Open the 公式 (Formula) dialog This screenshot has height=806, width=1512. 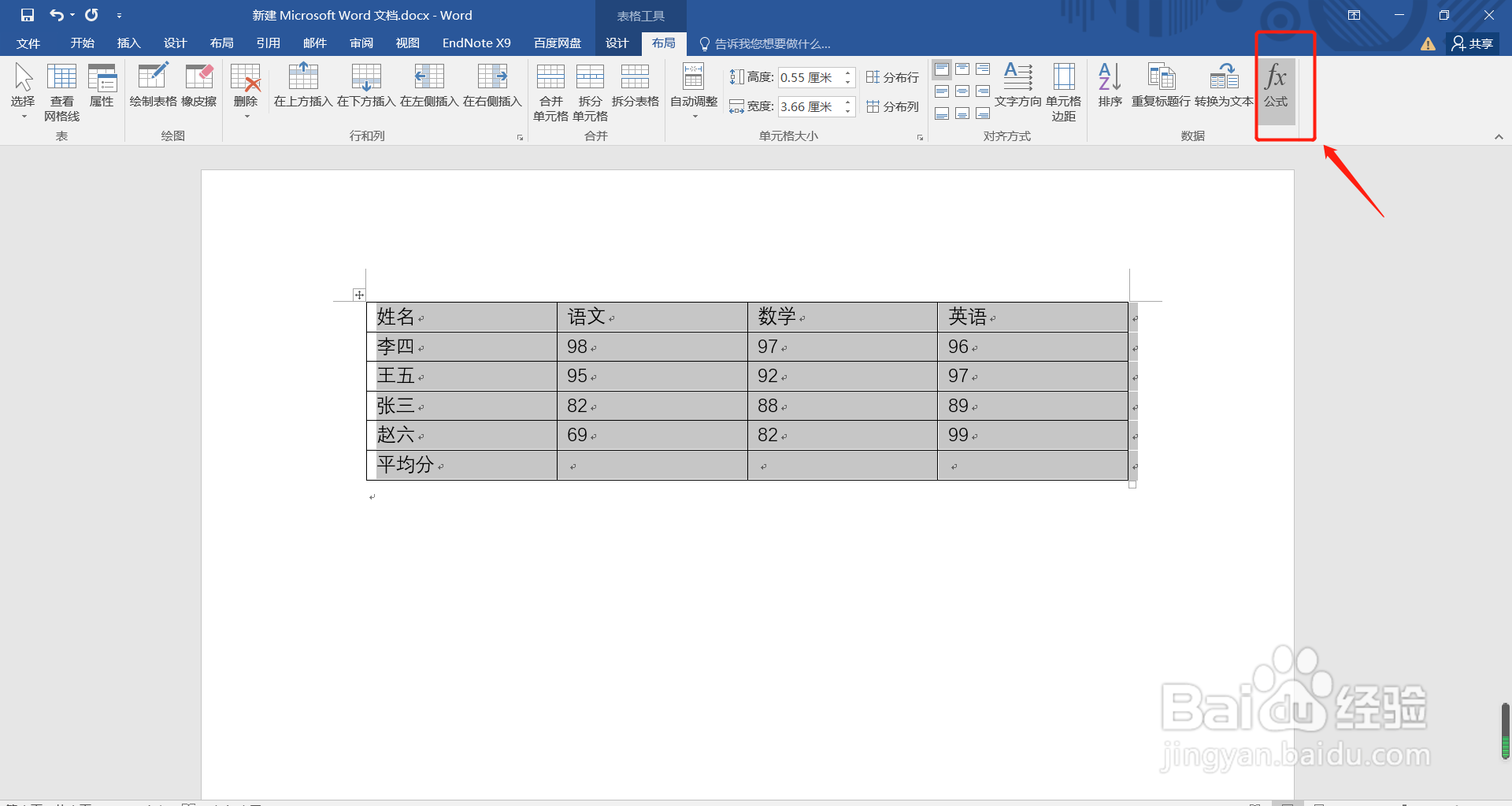pyautogui.click(x=1276, y=88)
